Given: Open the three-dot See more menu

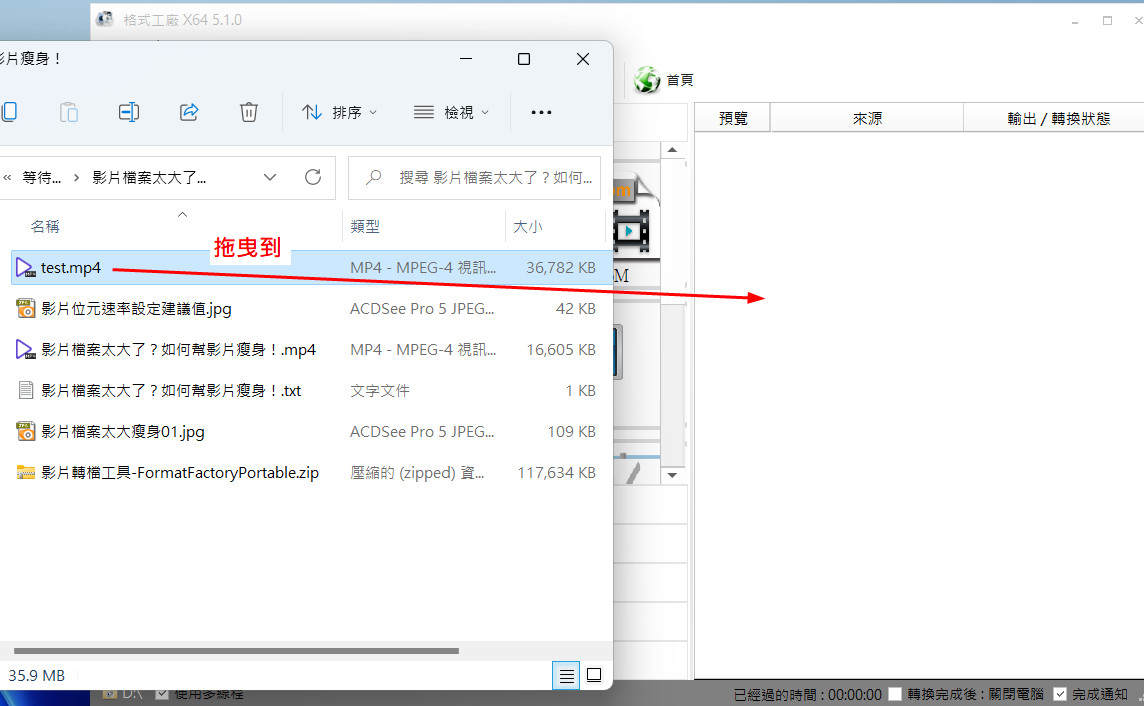Looking at the screenshot, I should [541, 112].
